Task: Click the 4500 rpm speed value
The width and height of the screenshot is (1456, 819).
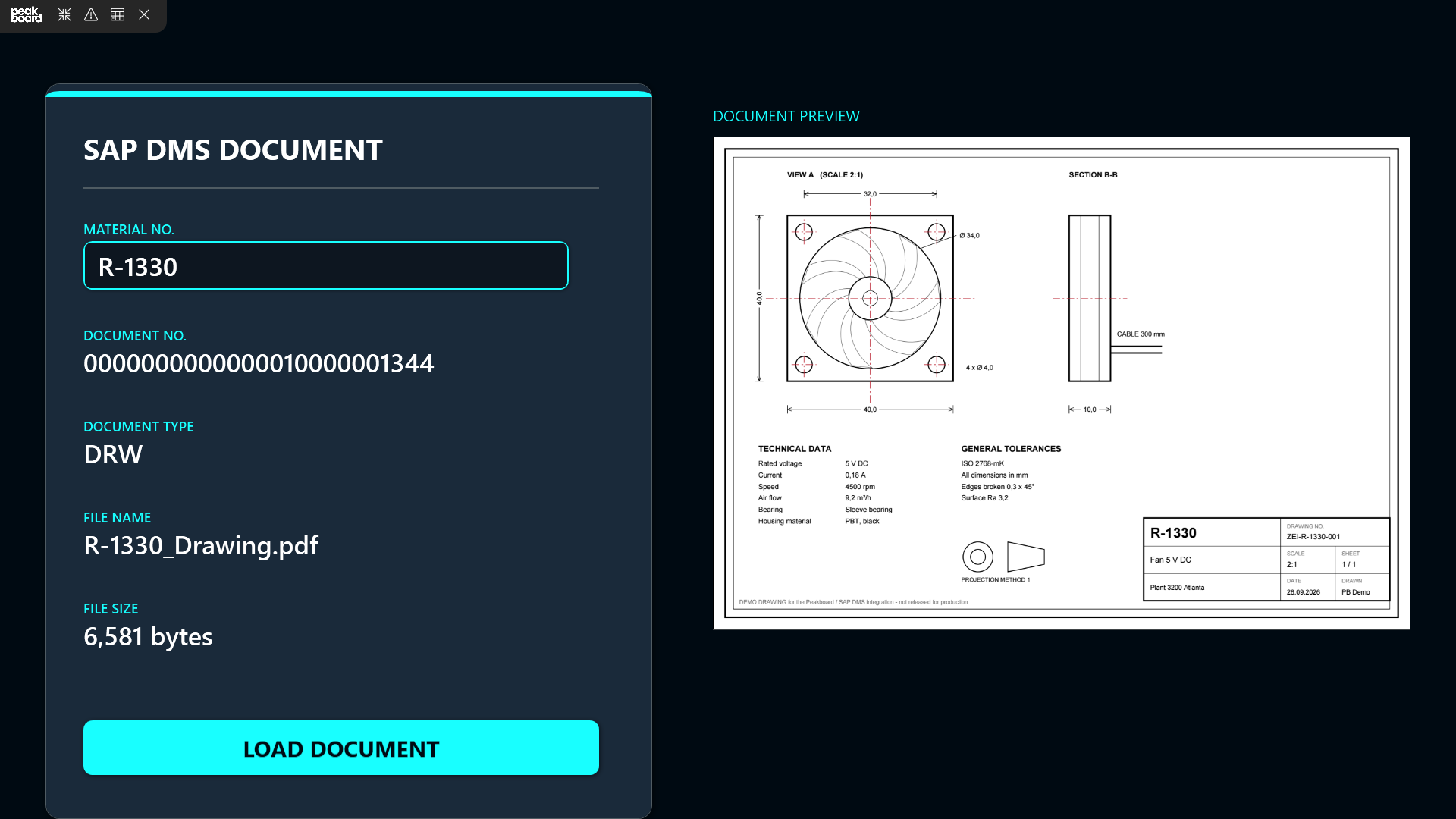Action: pyautogui.click(x=860, y=487)
